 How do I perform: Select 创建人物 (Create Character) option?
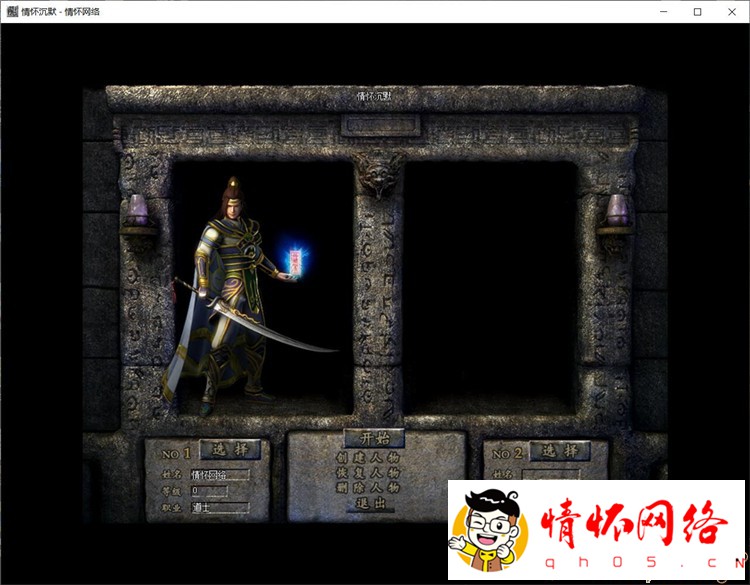click(367, 457)
